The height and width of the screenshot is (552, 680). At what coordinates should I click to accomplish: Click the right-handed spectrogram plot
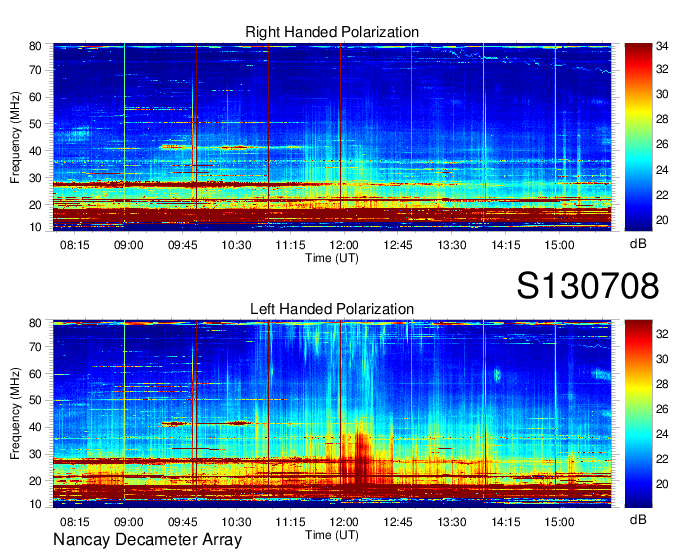tap(332, 137)
